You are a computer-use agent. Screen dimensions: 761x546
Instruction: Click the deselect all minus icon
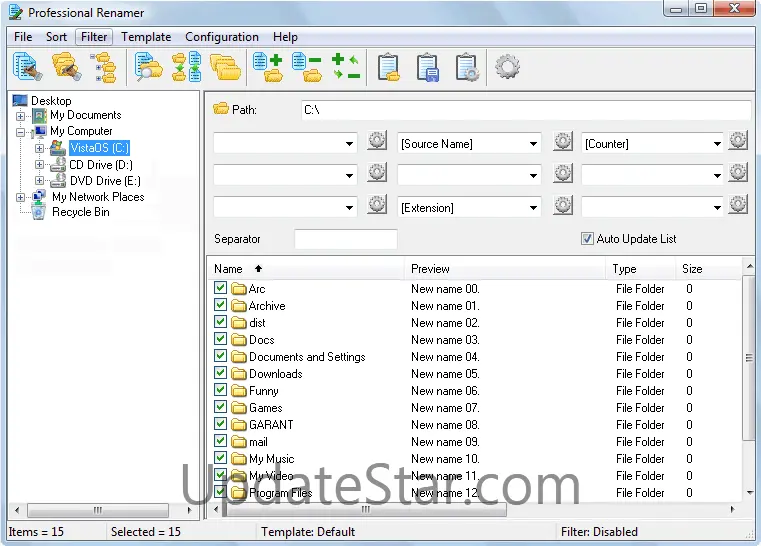pos(307,67)
